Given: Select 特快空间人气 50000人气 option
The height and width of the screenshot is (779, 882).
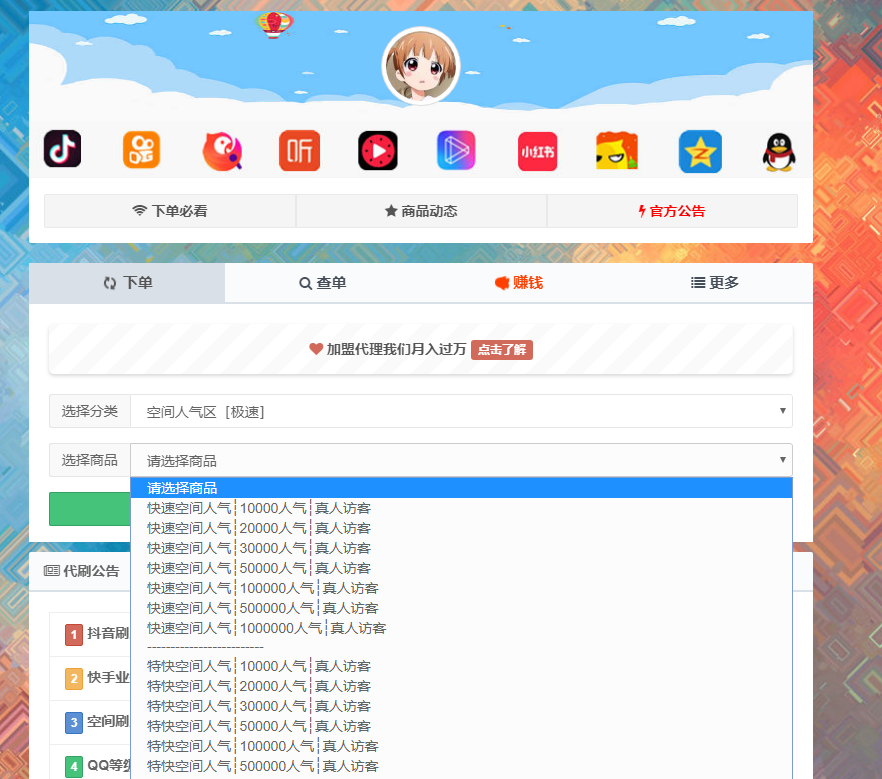Looking at the screenshot, I should pos(259,726).
